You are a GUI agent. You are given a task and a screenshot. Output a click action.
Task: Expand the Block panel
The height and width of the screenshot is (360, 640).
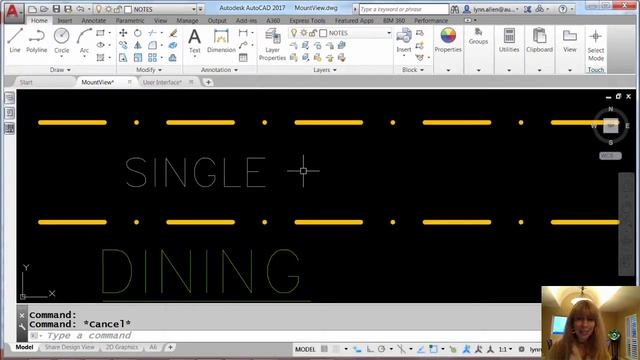point(413,70)
